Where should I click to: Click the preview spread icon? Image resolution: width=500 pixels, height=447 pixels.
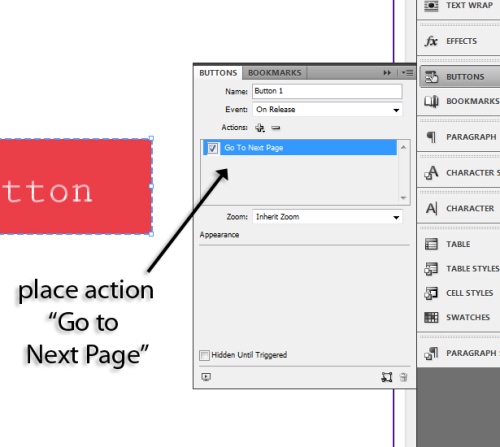(206, 377)
